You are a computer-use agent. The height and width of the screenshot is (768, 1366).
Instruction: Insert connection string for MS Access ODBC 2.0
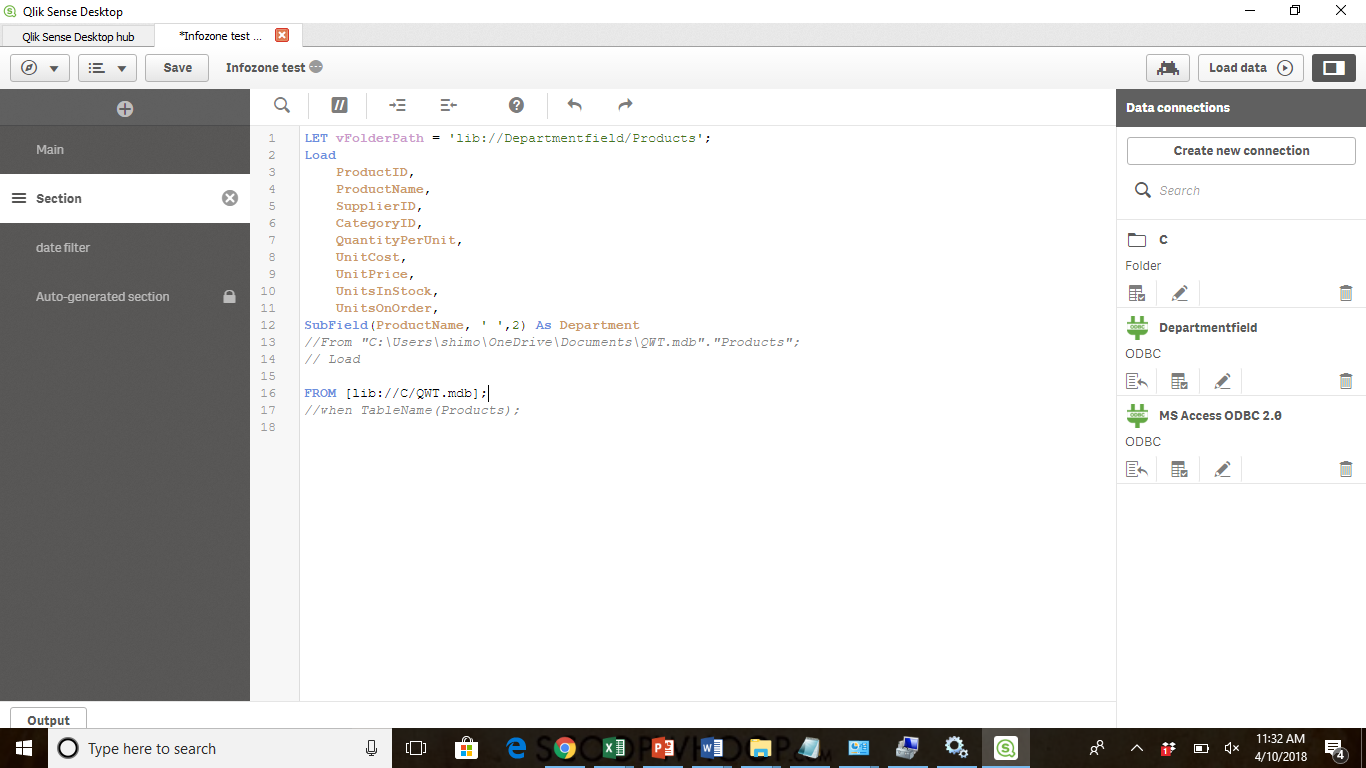click(1136, 469)
